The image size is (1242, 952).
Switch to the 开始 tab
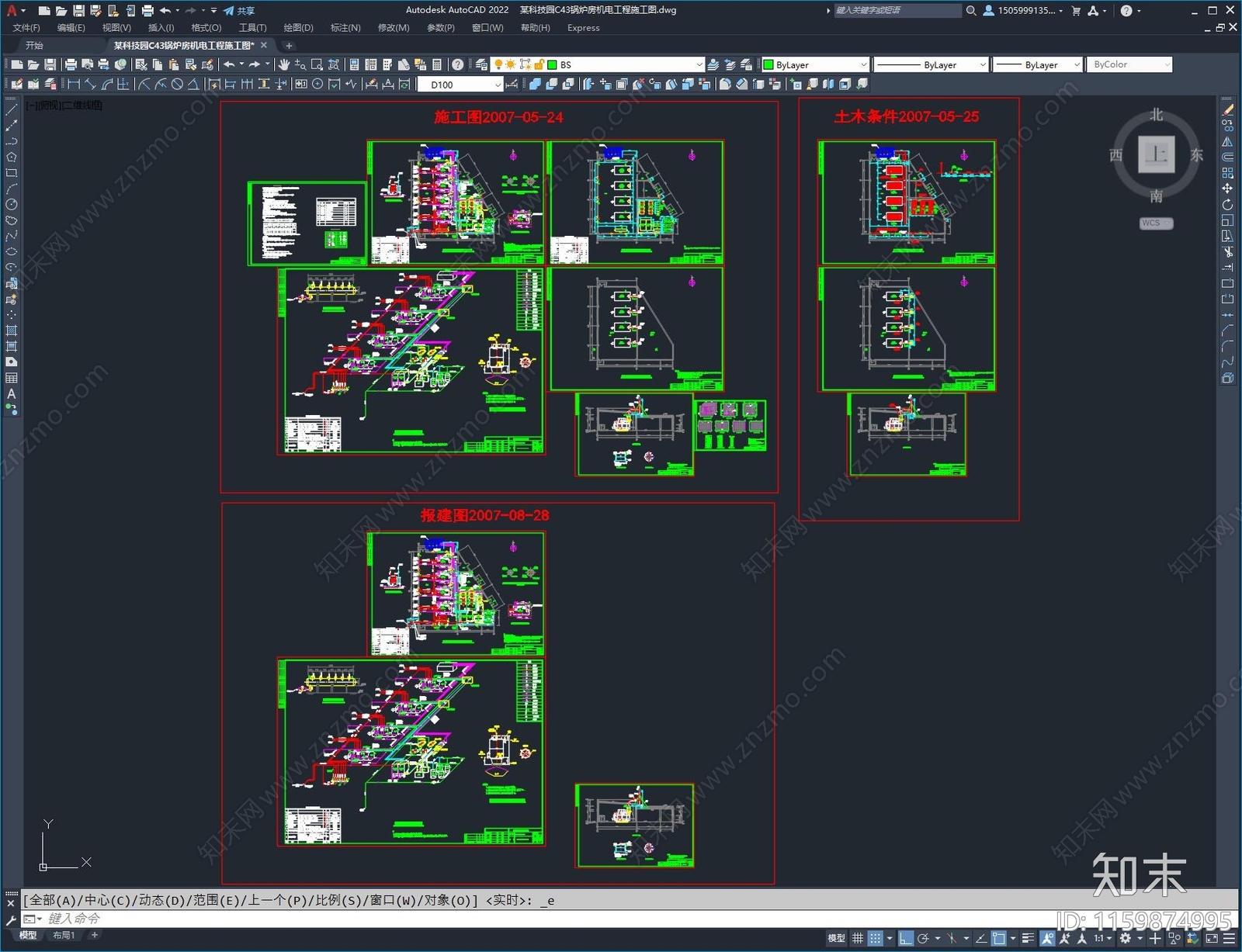pos(34,46)
